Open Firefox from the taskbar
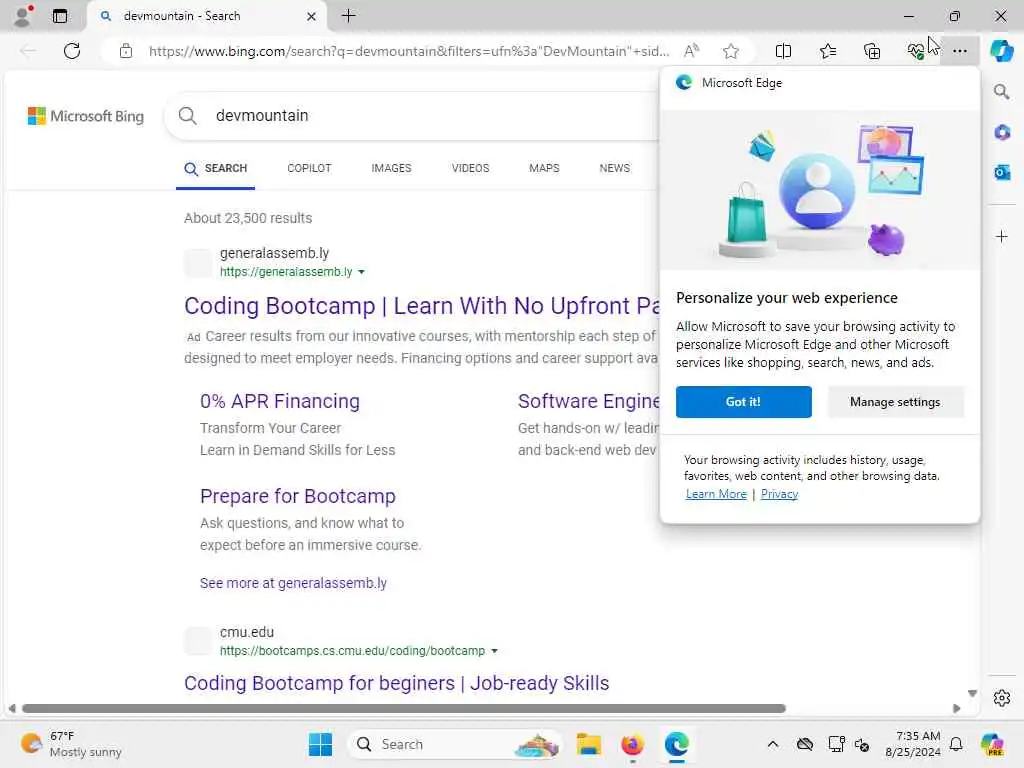 click(x=632, y=744)
